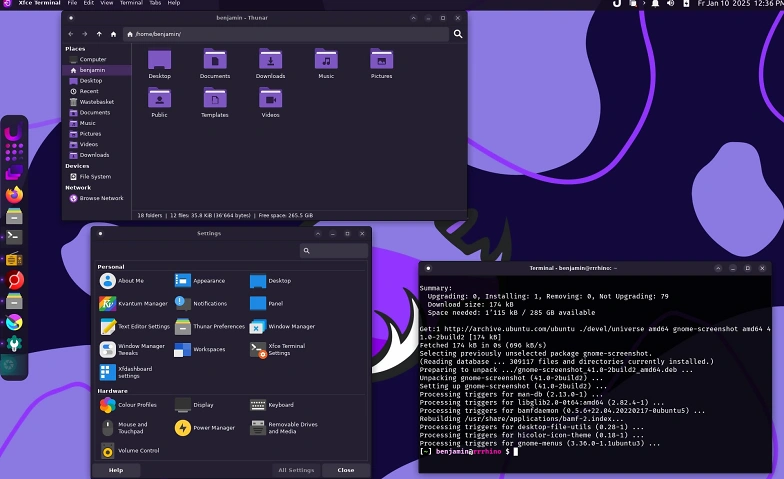Open Thunar Preferences
Image resolution: width=784 pixels, height=479 pixels.
click(210, 326)
